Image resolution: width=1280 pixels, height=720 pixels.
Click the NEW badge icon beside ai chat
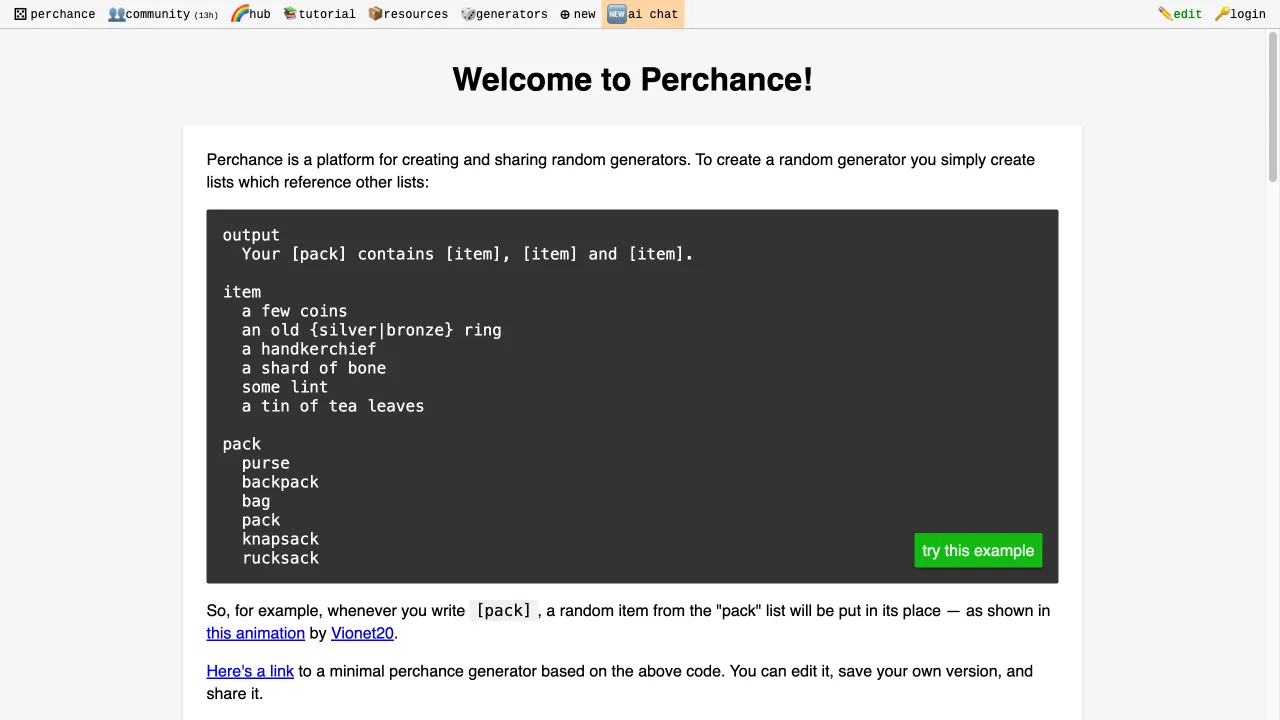(617, 14)
